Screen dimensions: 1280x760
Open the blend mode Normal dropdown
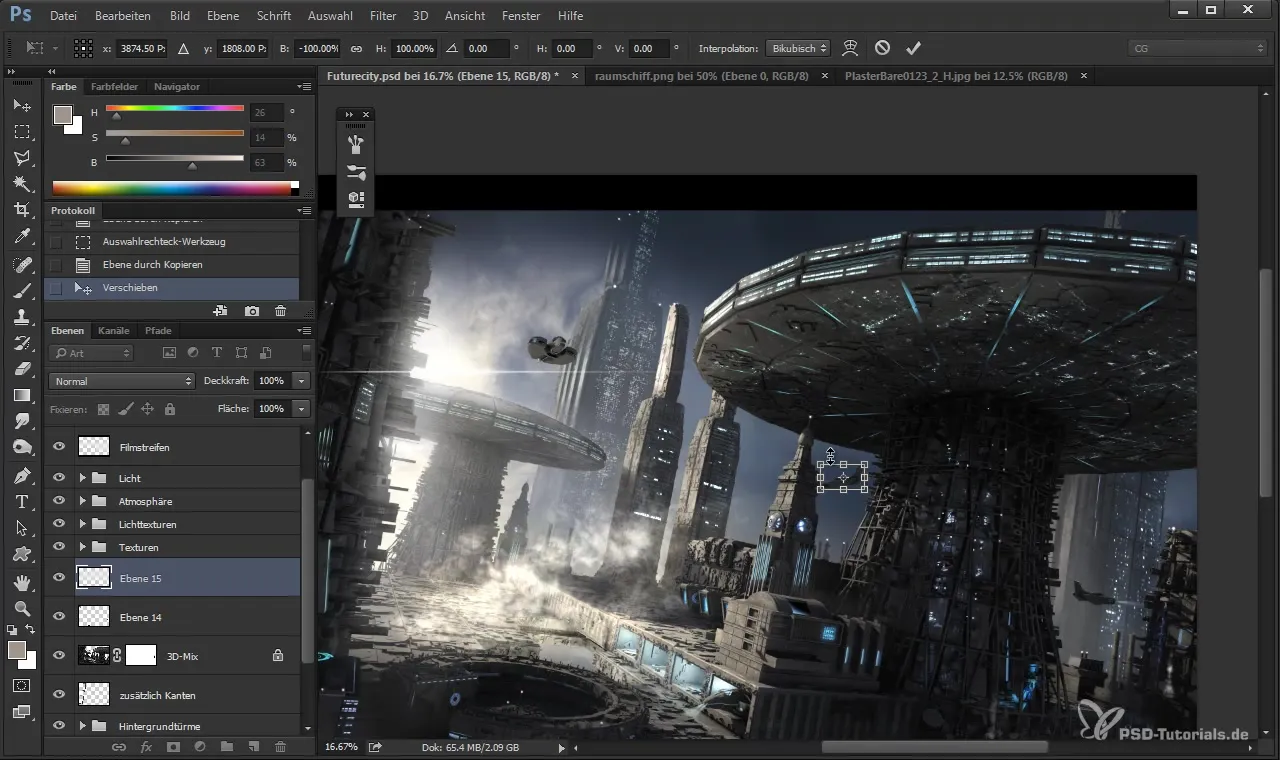[x=121, y=381]
